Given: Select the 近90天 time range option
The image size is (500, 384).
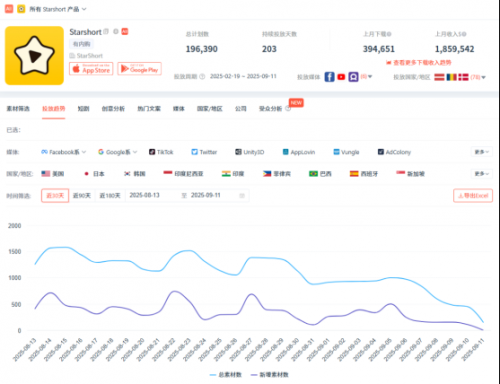Looking at the screenshot, I should click(x=82, y=196).
